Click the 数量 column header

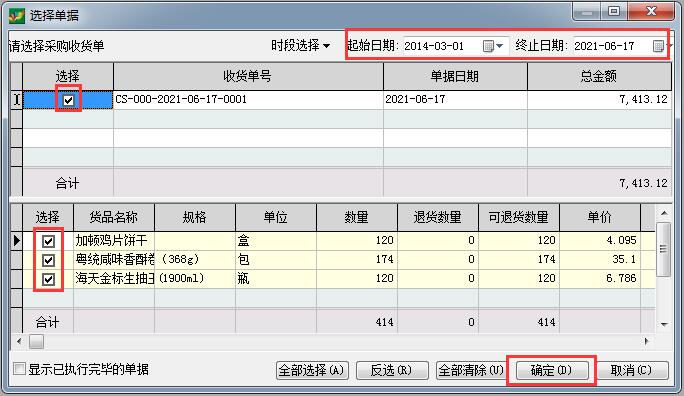coord(357,217)
